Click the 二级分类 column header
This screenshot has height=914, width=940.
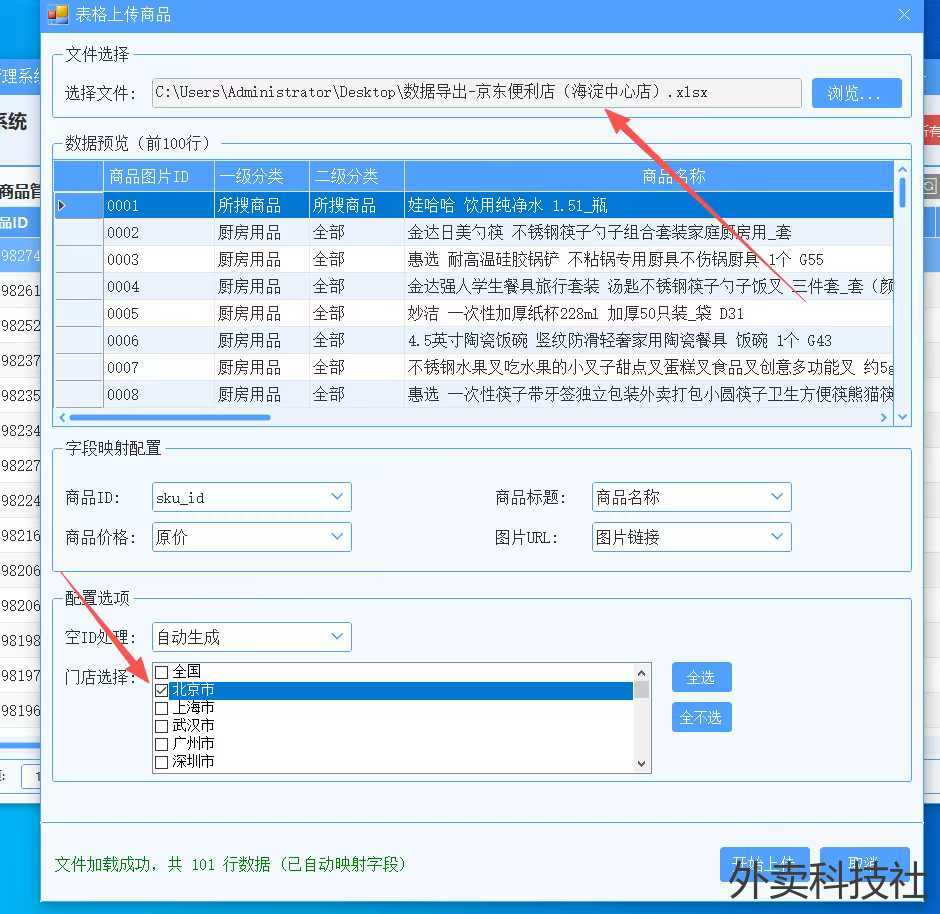tap(357, 176)
